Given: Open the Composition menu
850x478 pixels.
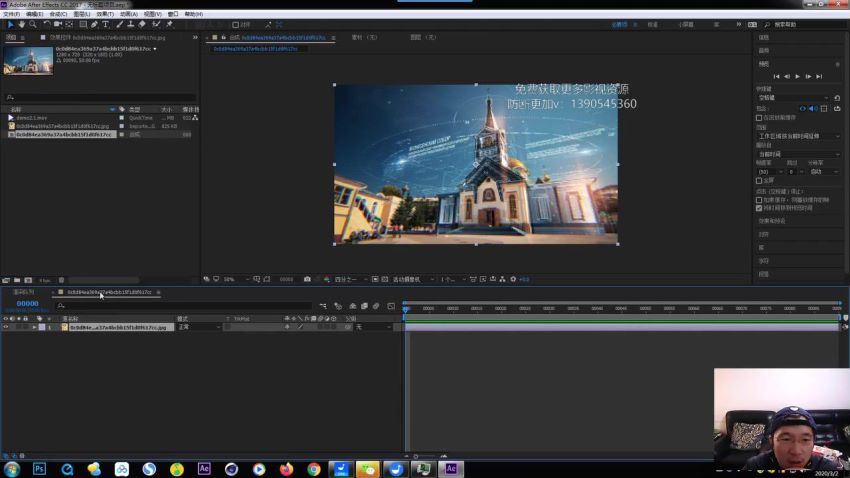Looking at the screenshot, I should (58, 14).
